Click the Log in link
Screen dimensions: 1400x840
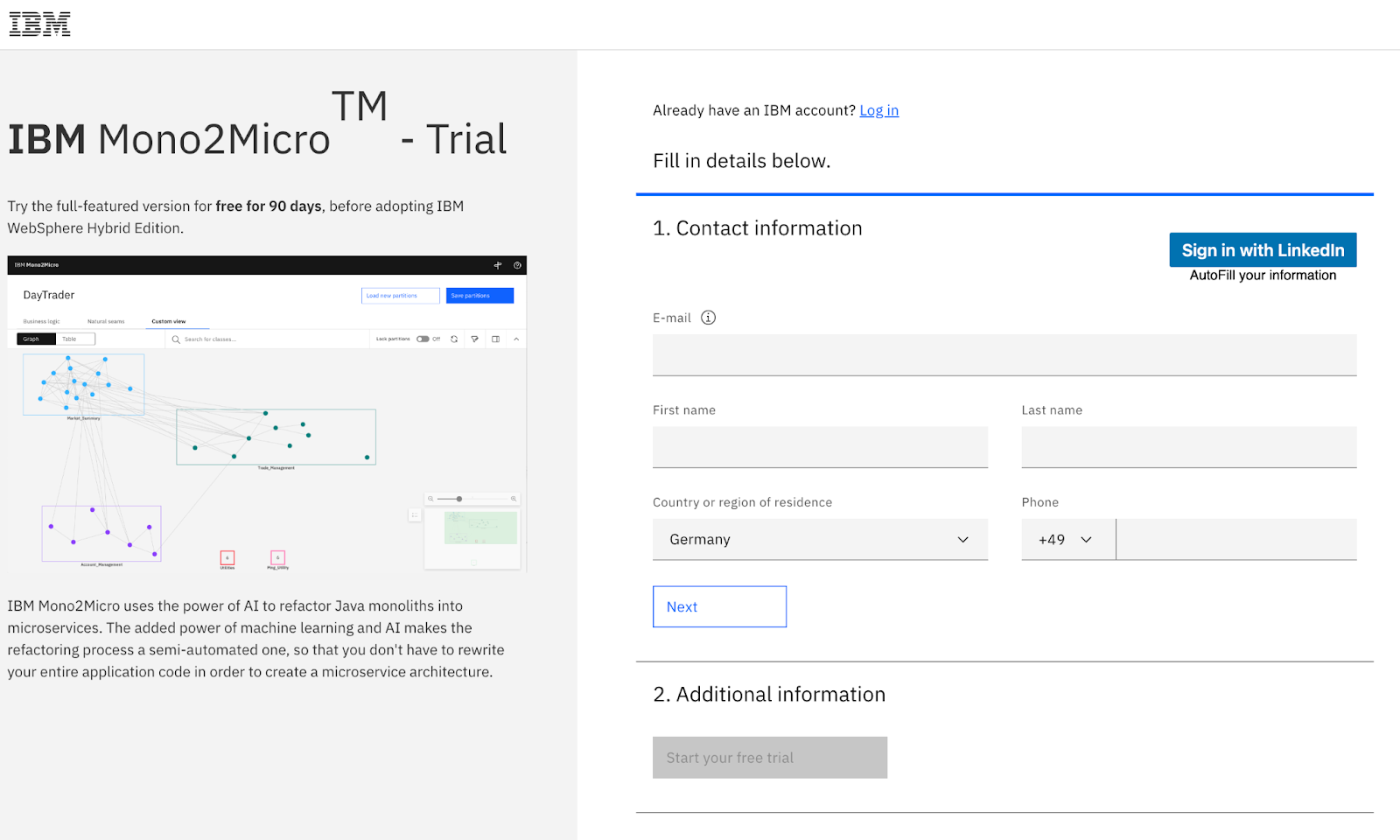point(878,110)
